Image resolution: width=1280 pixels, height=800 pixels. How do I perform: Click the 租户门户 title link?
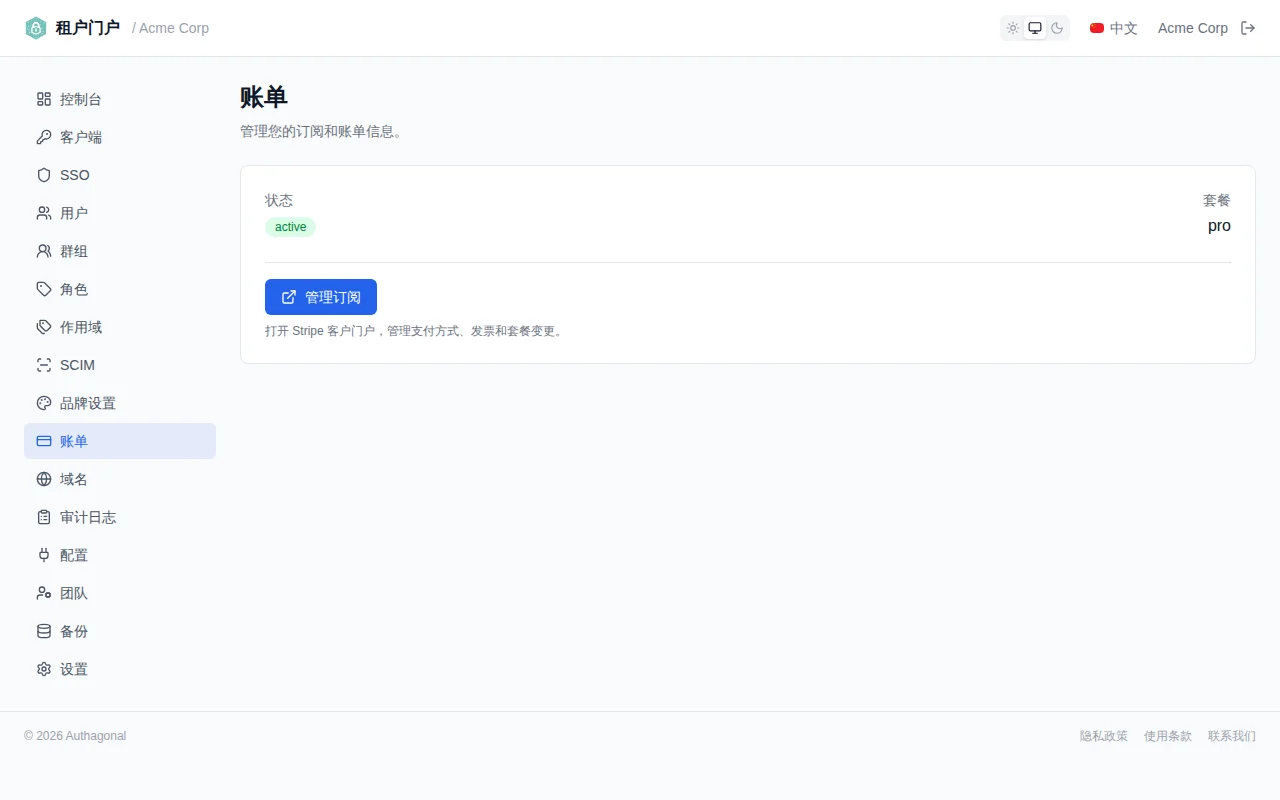click(88, 28)
